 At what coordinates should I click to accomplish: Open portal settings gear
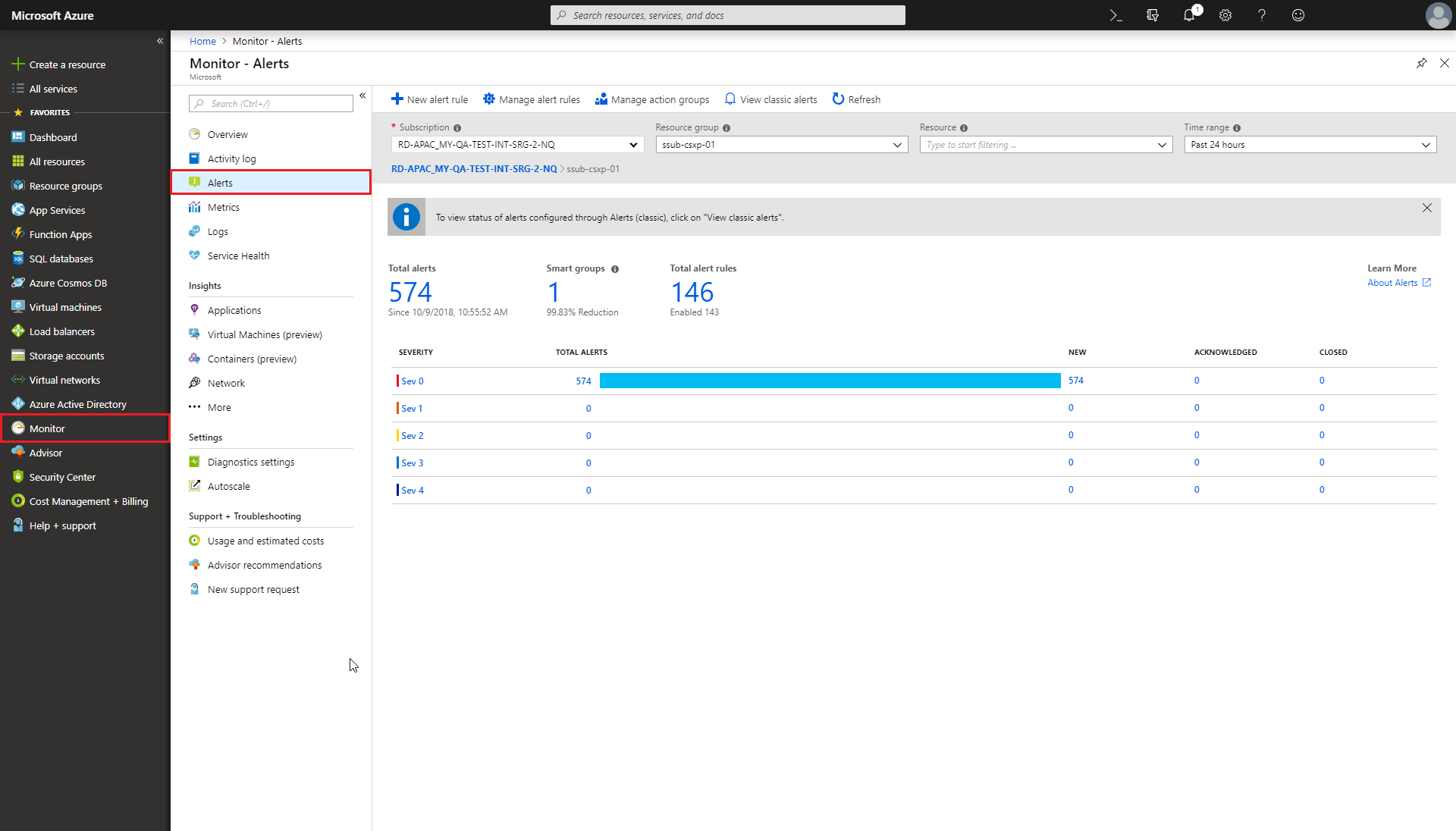pos(1225,15)
